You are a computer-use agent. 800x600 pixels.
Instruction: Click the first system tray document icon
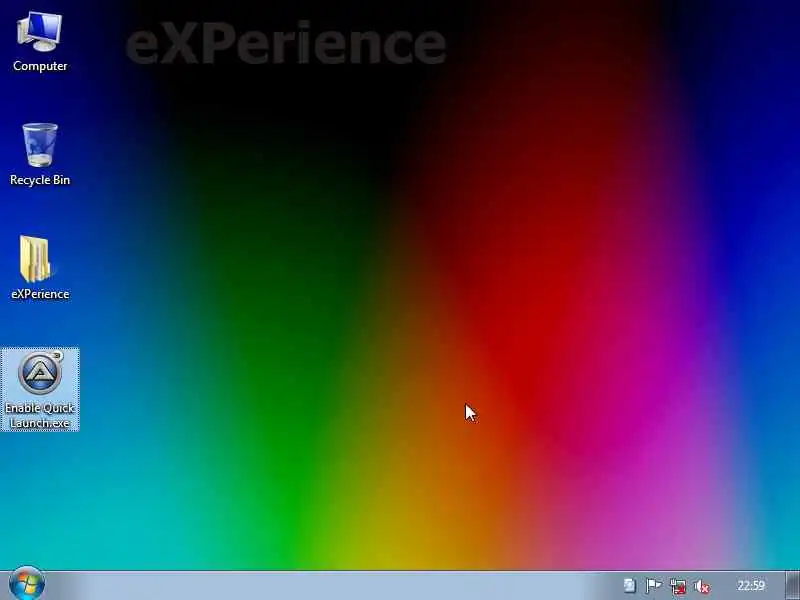[x=630, y=586]
